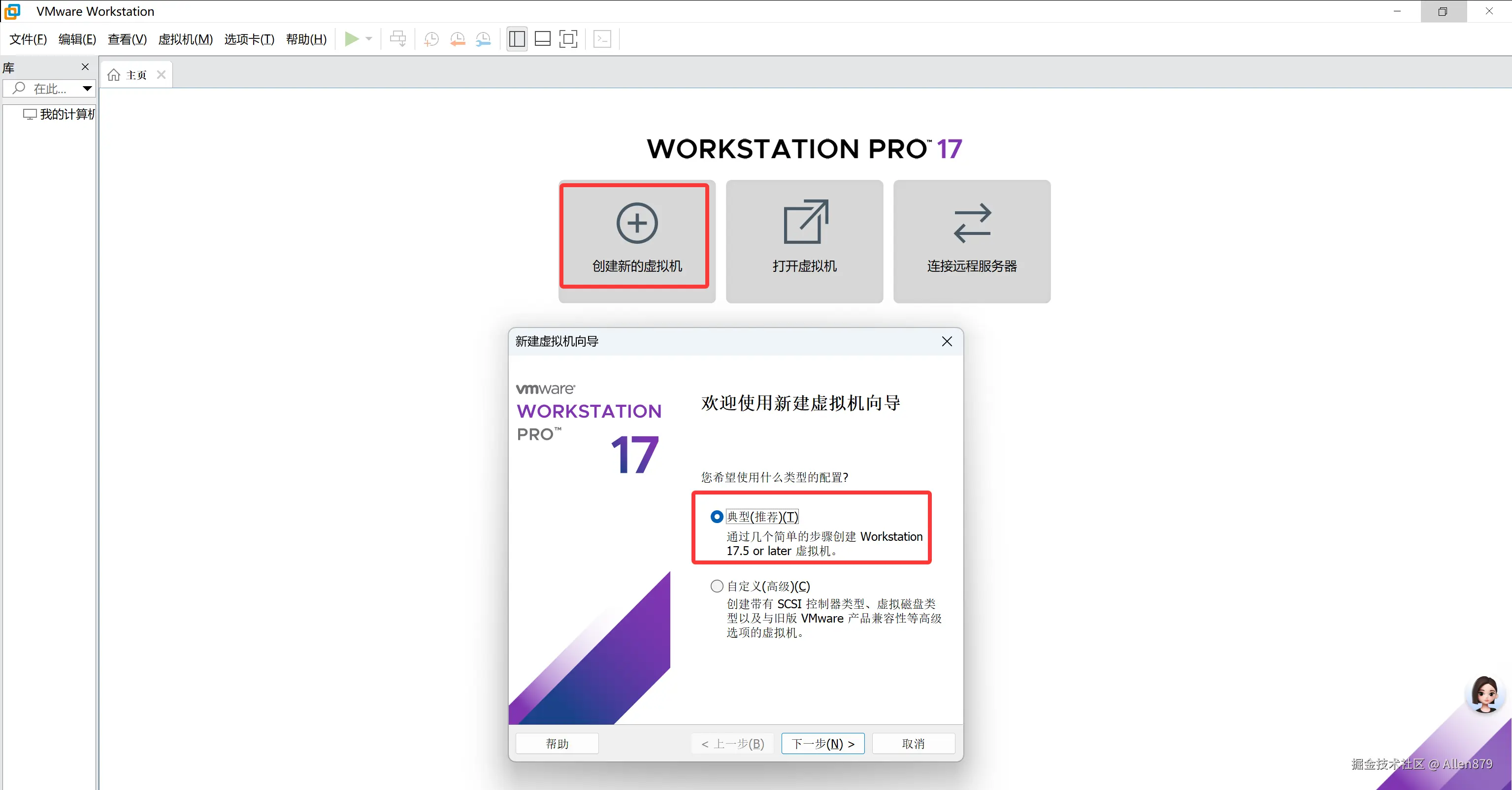Click the green power on play icon
1512x790 pixels.
tap(351, 39)
